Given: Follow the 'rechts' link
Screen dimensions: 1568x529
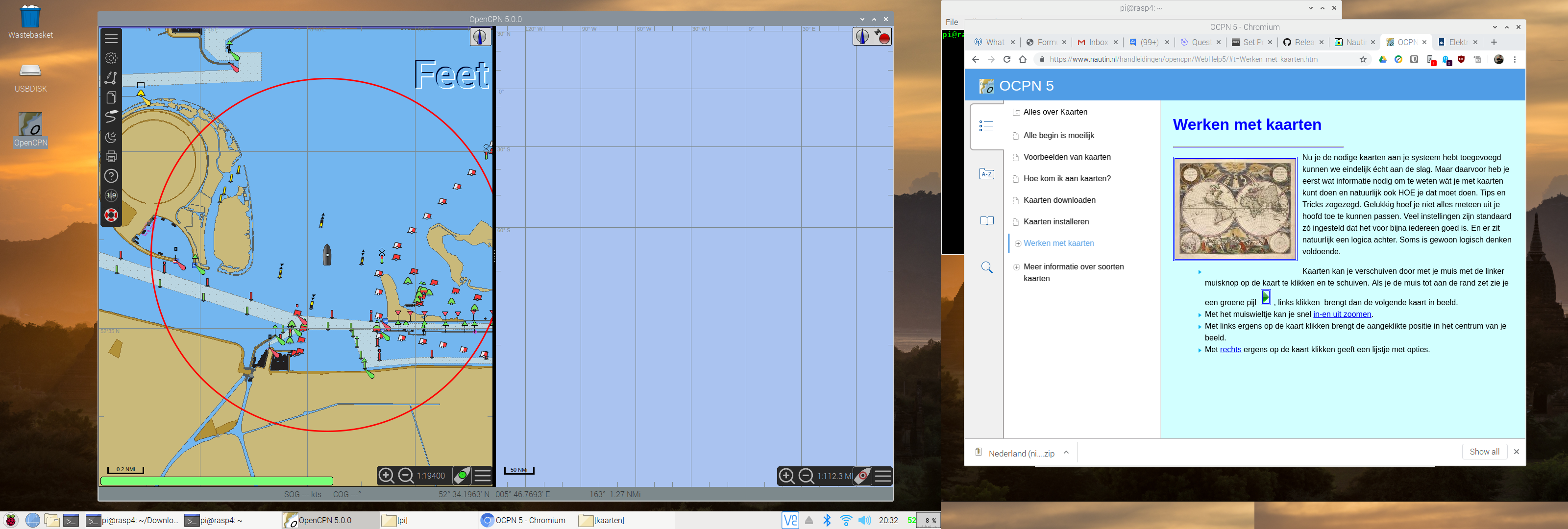Looking at the screenshot, I should click(x=1230, y=350).
